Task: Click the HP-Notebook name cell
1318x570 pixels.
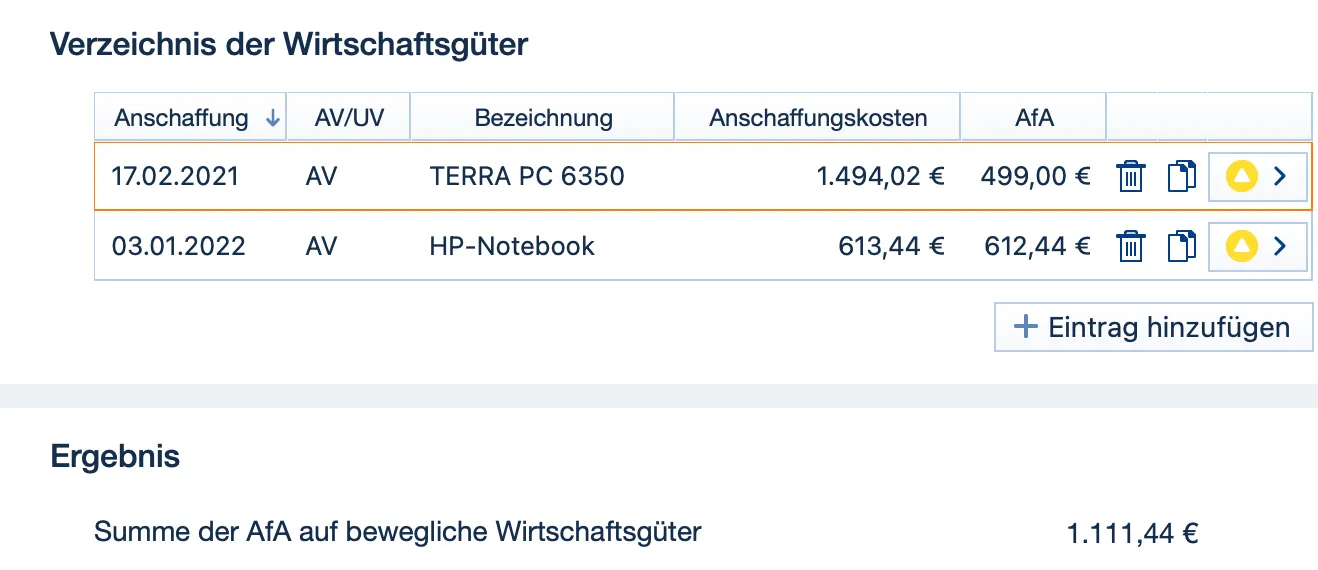Action: [512, 246]
